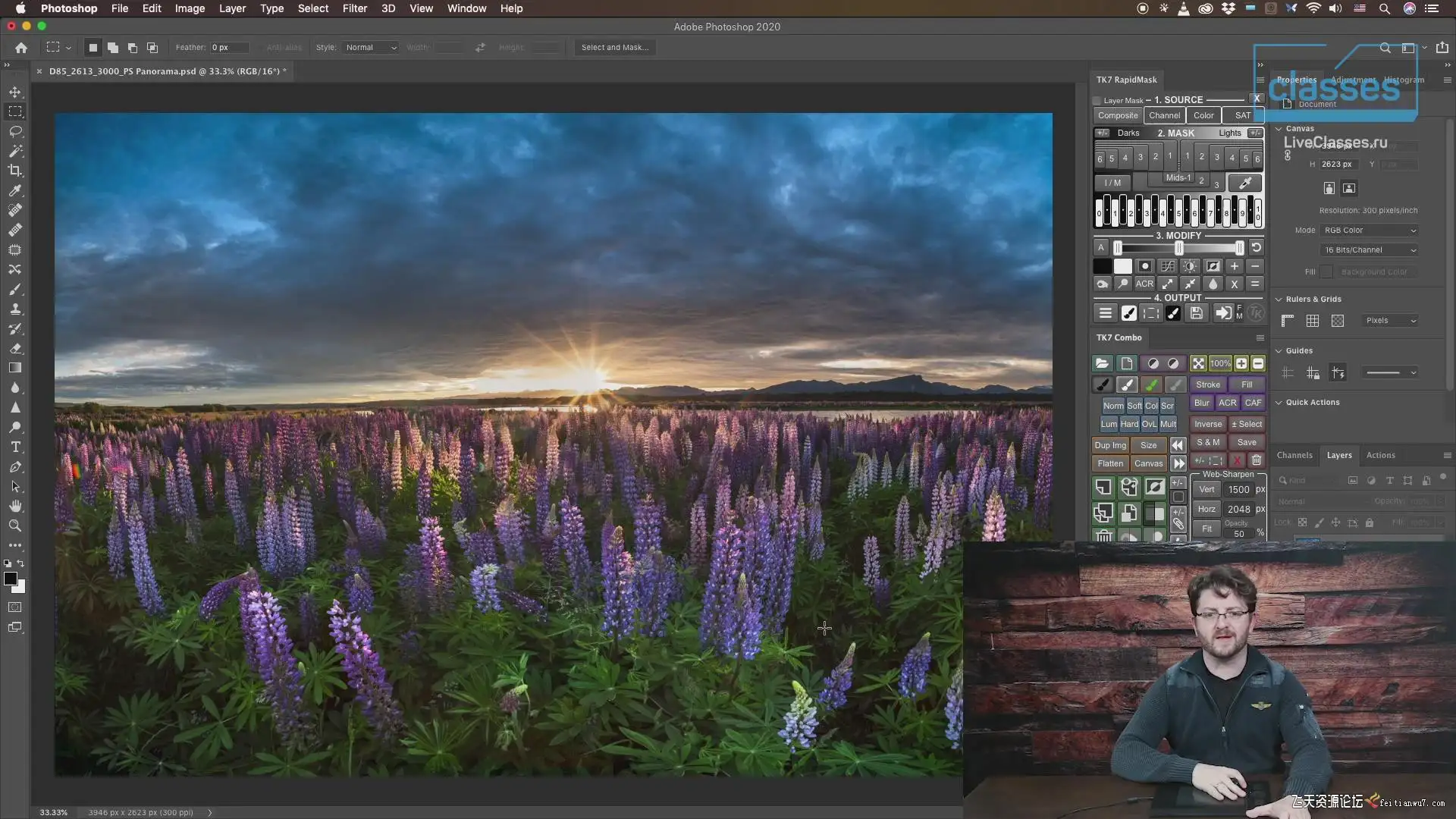1456x819 pixels.
Task: Select the Move tool
Action: pos(15,92)
